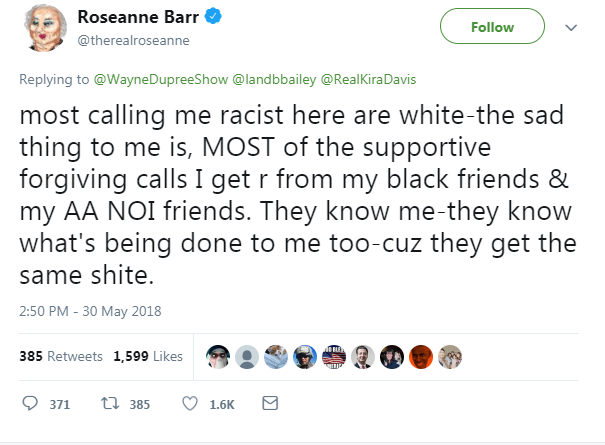Viewport: 605px width, 445px height.
Task: Open Roseanne Barr's profile picture
Action: (45, 27)
